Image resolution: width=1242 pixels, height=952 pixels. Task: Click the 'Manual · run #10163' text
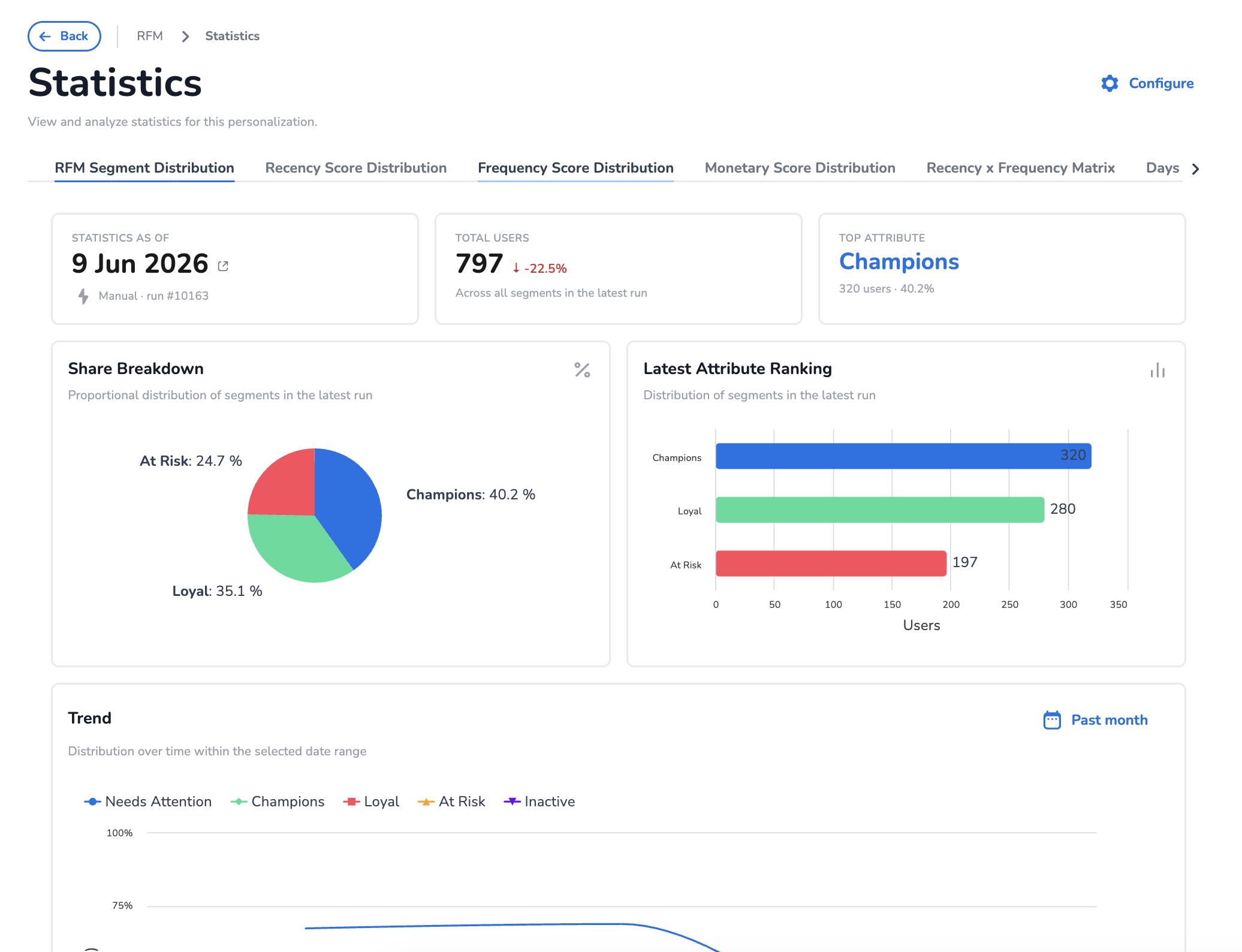click(x=153, y=296)
